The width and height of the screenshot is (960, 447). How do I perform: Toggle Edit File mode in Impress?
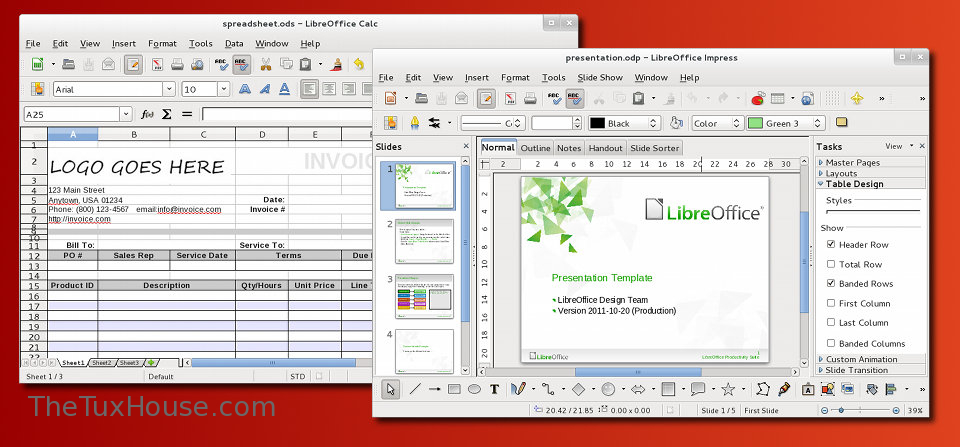point(487,98)
